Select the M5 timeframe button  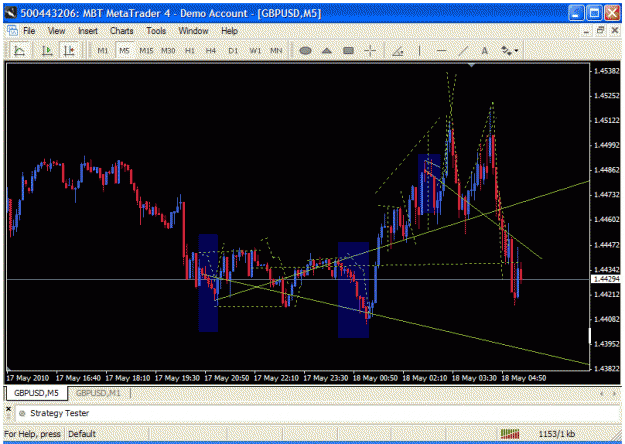124,51
